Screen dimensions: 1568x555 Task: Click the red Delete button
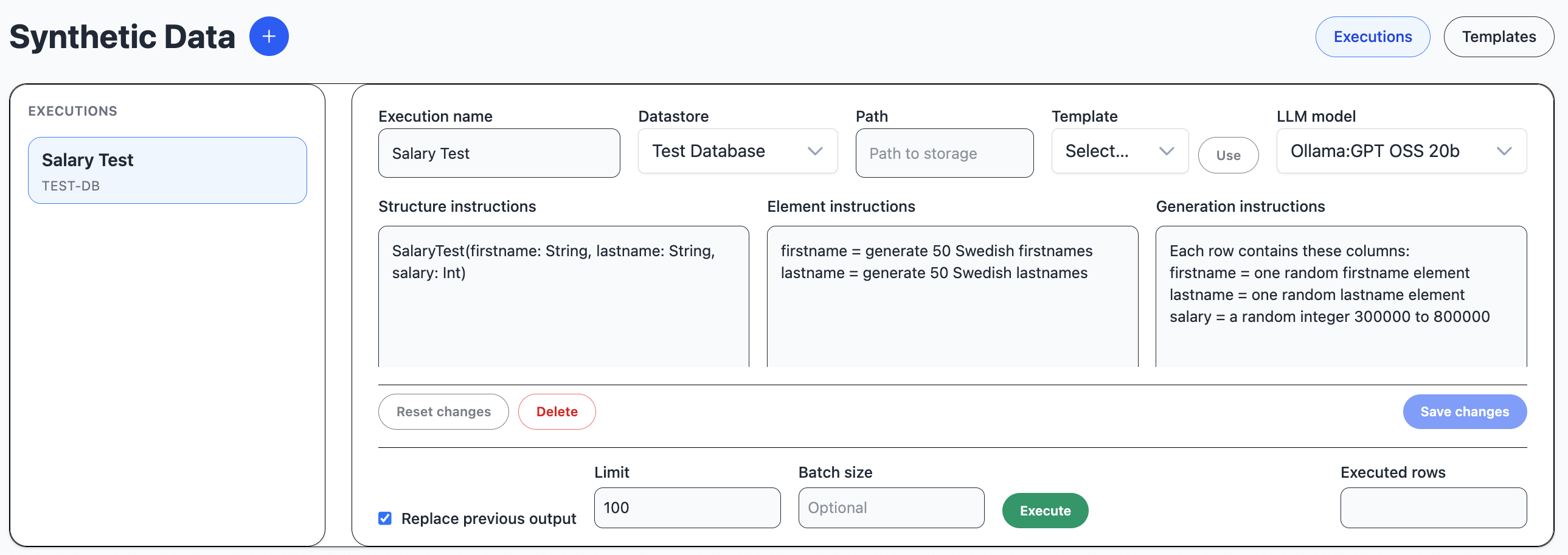[x=557, y=412]
